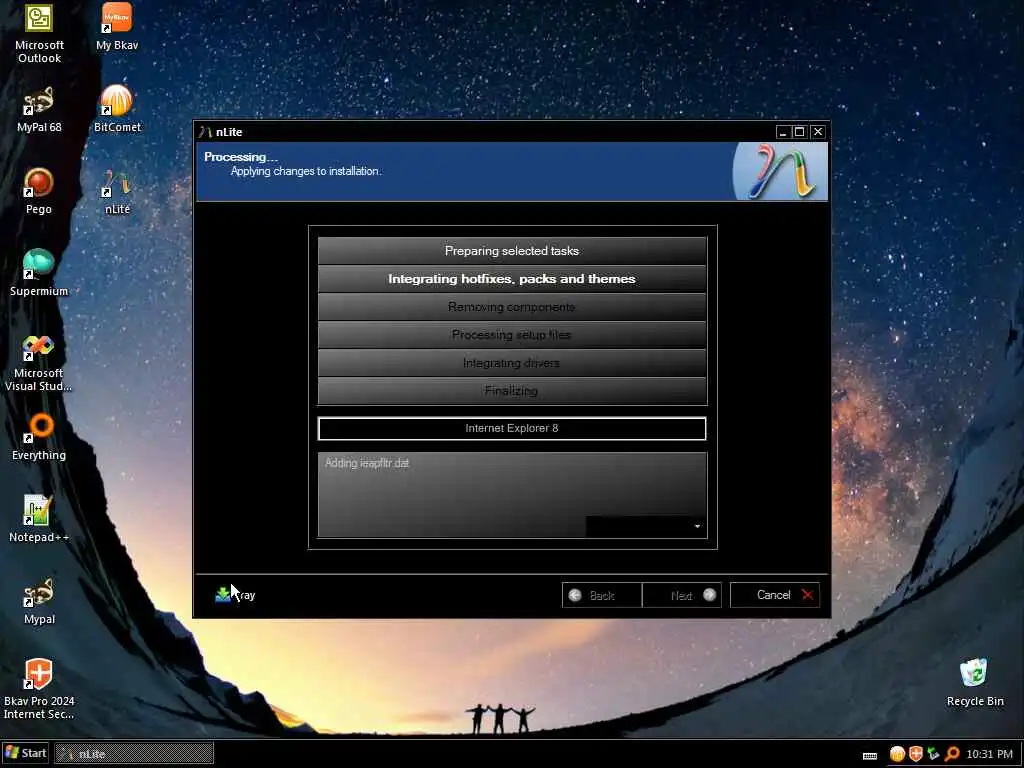Minimize the nLite window
The height and width of the screenshot is (768, 1024).
click(x=782, y=132)
